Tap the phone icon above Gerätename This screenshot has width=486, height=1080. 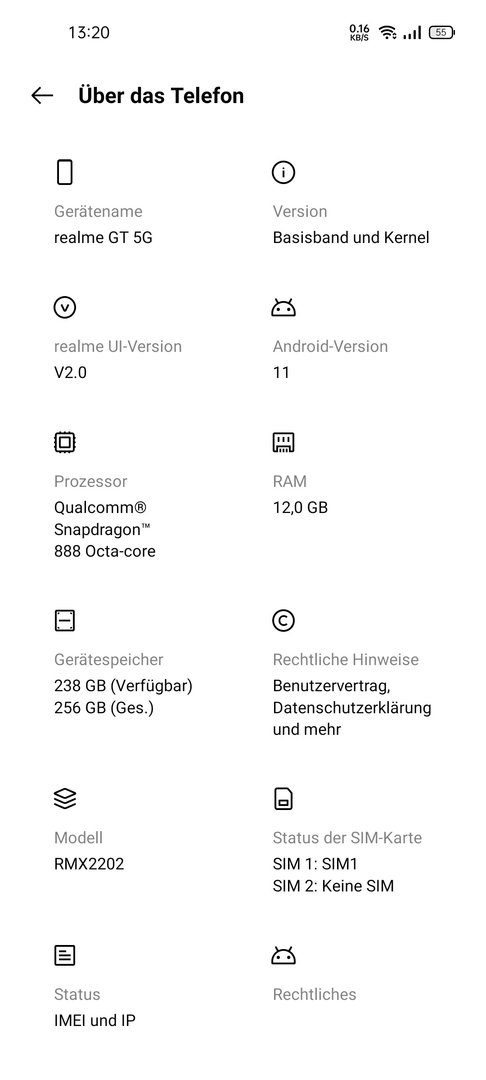tap(65, 172)
